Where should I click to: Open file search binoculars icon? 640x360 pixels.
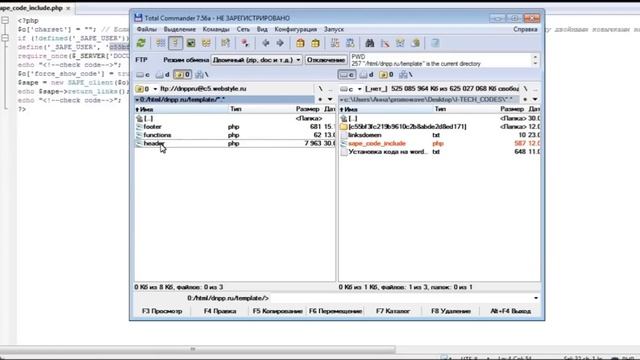370,43
